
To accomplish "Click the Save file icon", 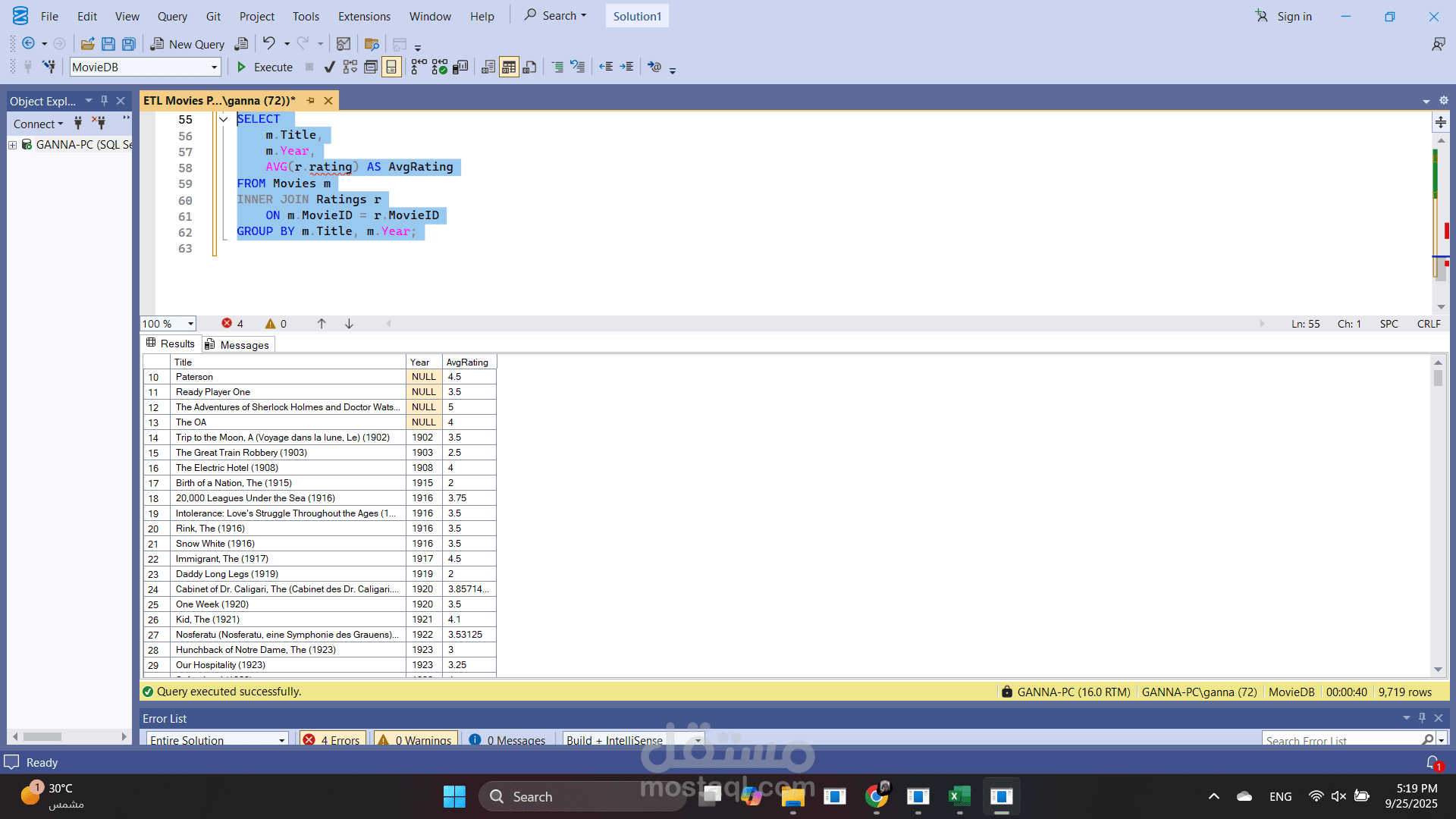I will coord(108,44).
